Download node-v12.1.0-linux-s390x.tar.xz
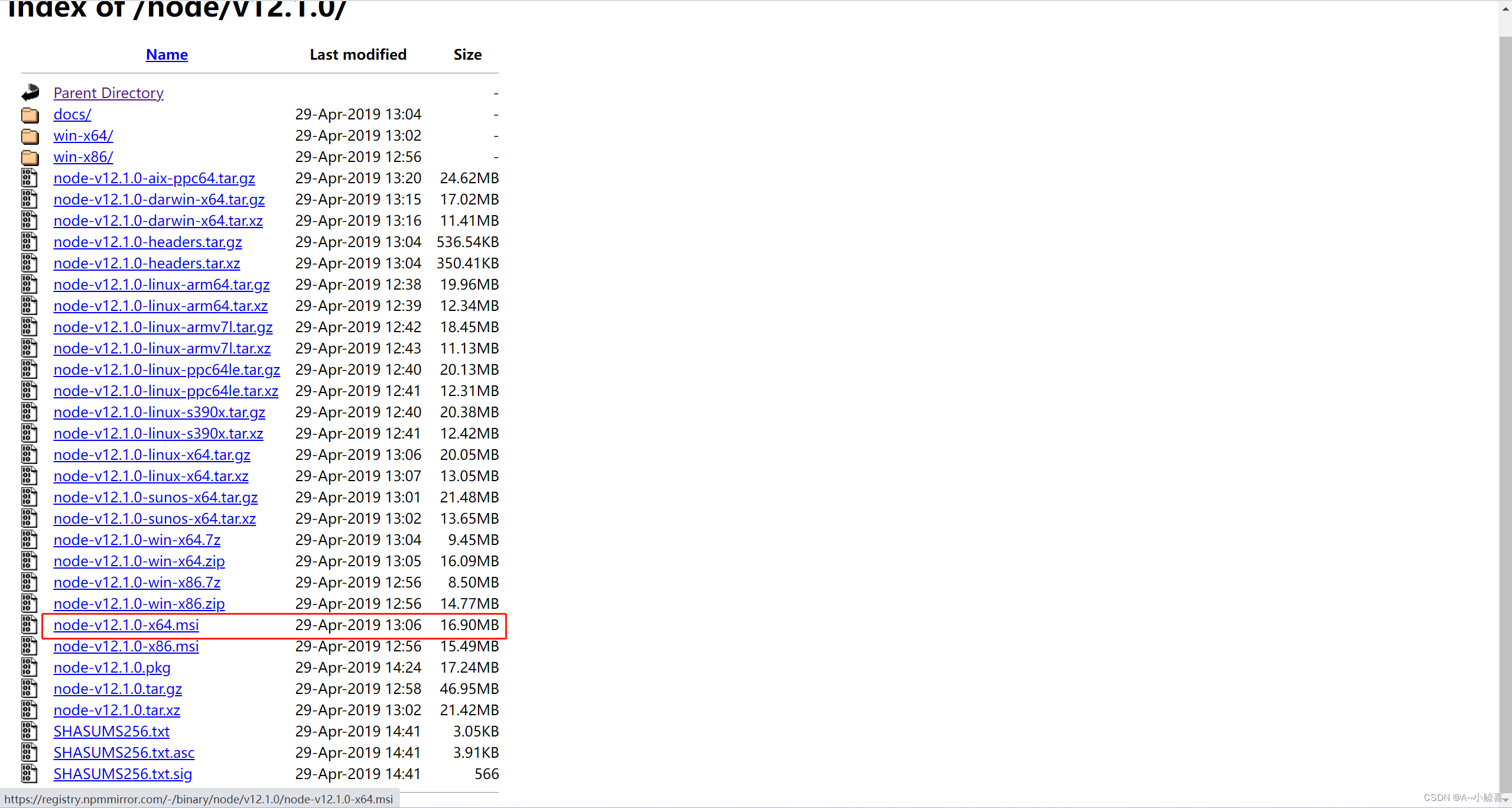Screen dimensions: 1512x808 [x=158, y=433]
